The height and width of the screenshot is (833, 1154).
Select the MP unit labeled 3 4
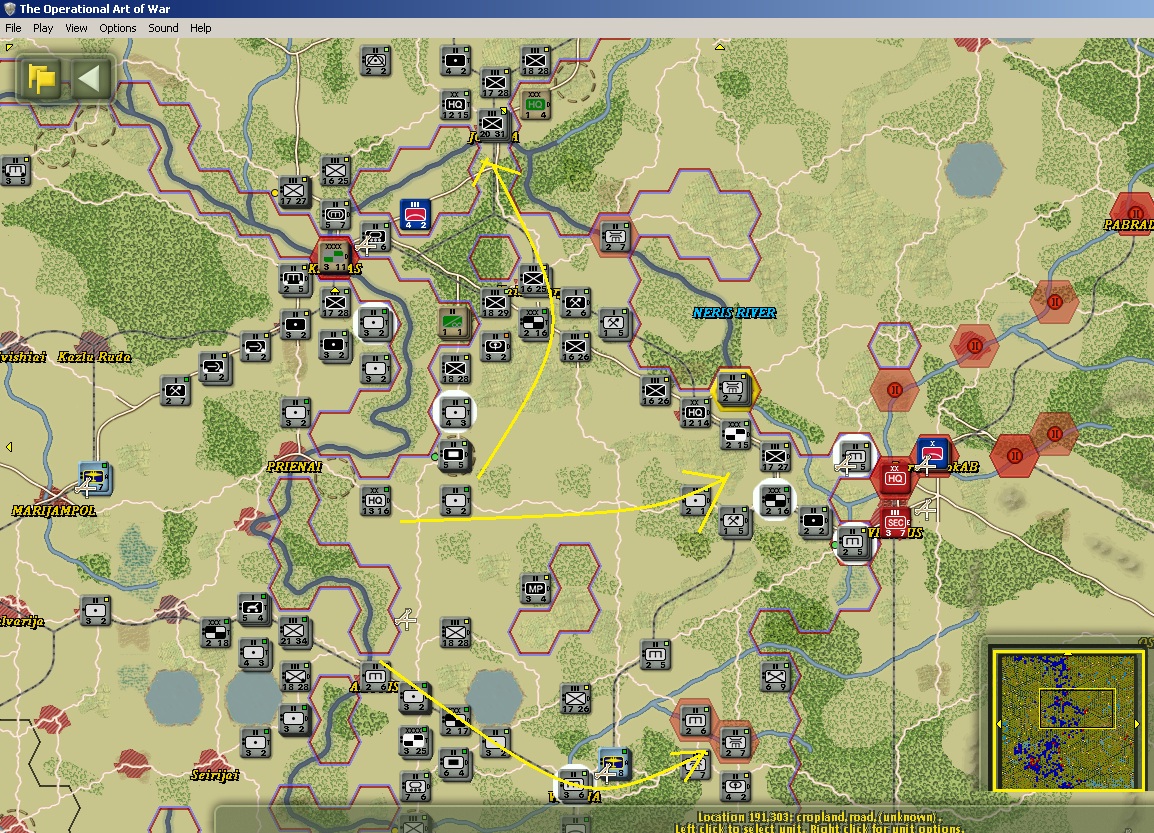[x=535, y=589]
